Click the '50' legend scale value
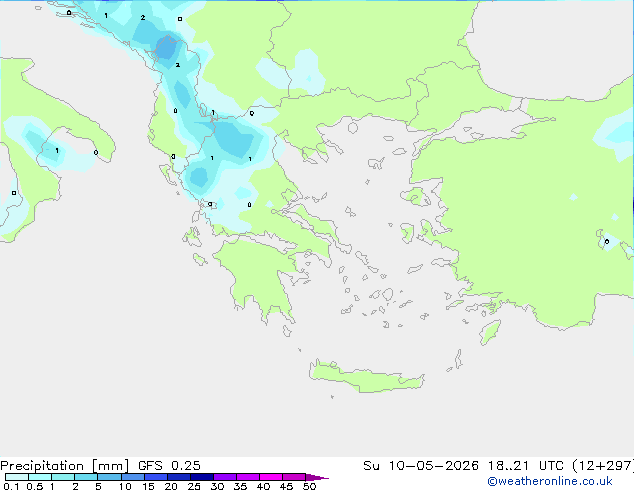This screenshot has height=490, width=634. (309, 486)
